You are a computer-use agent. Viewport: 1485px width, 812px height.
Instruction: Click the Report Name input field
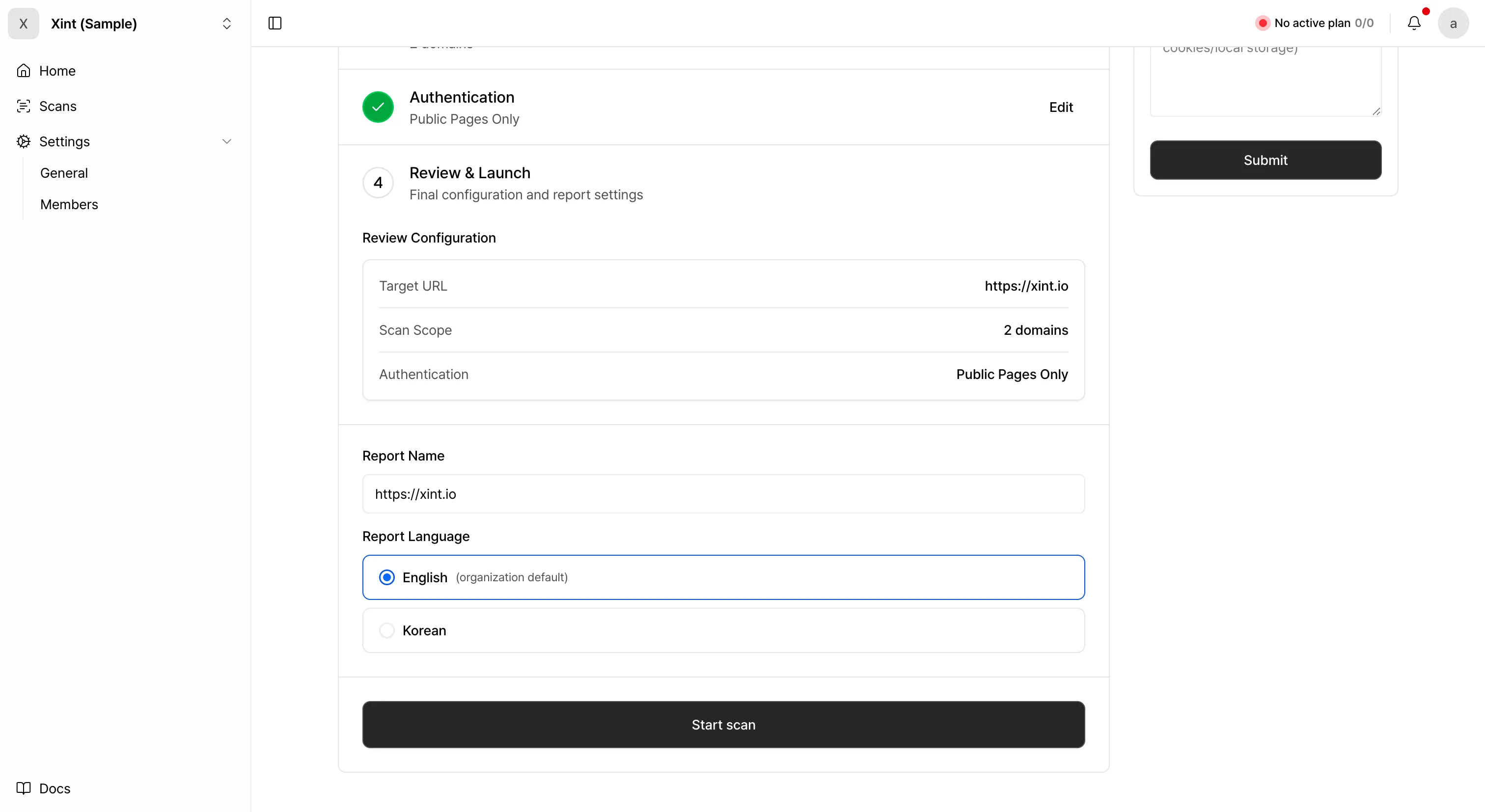point(723,494)
